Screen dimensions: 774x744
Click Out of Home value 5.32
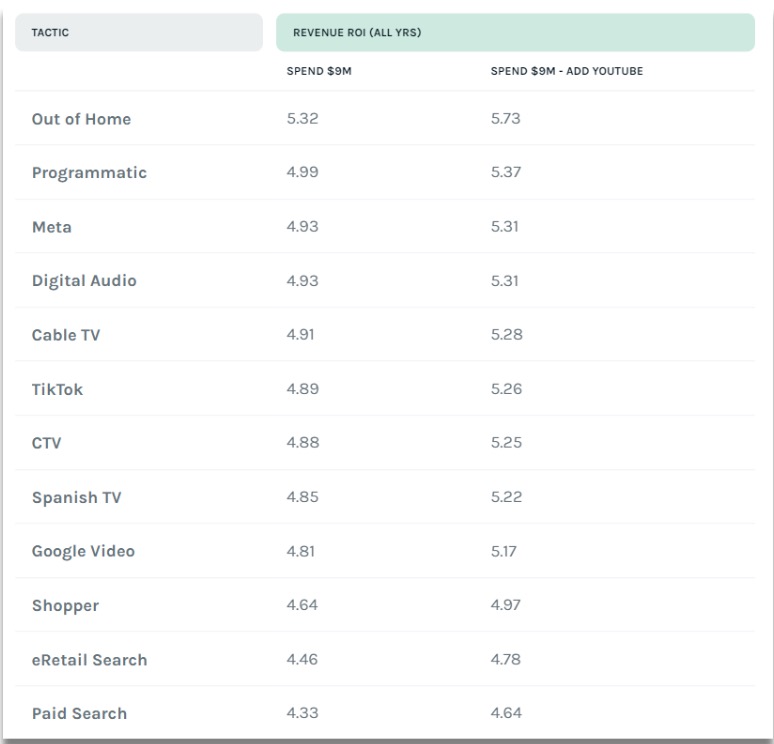click(303, 118)
